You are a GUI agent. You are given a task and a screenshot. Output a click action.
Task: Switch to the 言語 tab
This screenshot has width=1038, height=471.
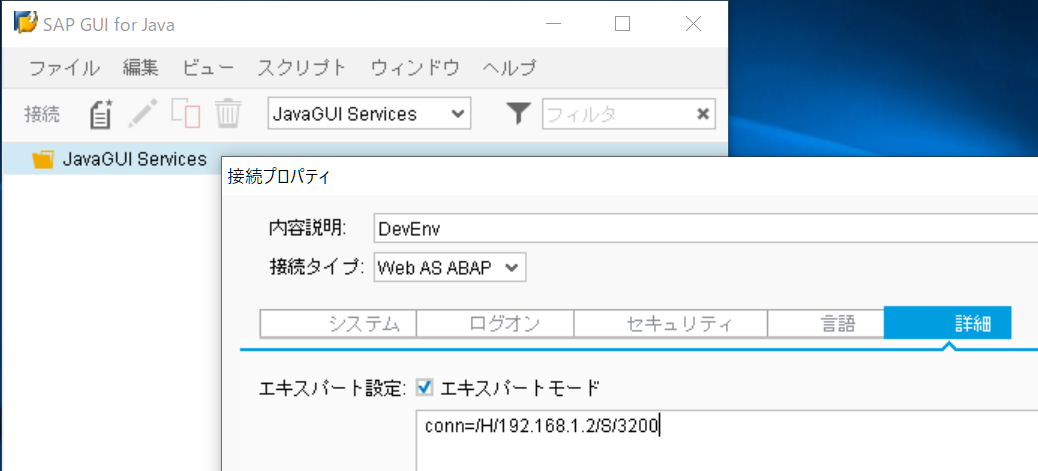click(x=826, y=324)
